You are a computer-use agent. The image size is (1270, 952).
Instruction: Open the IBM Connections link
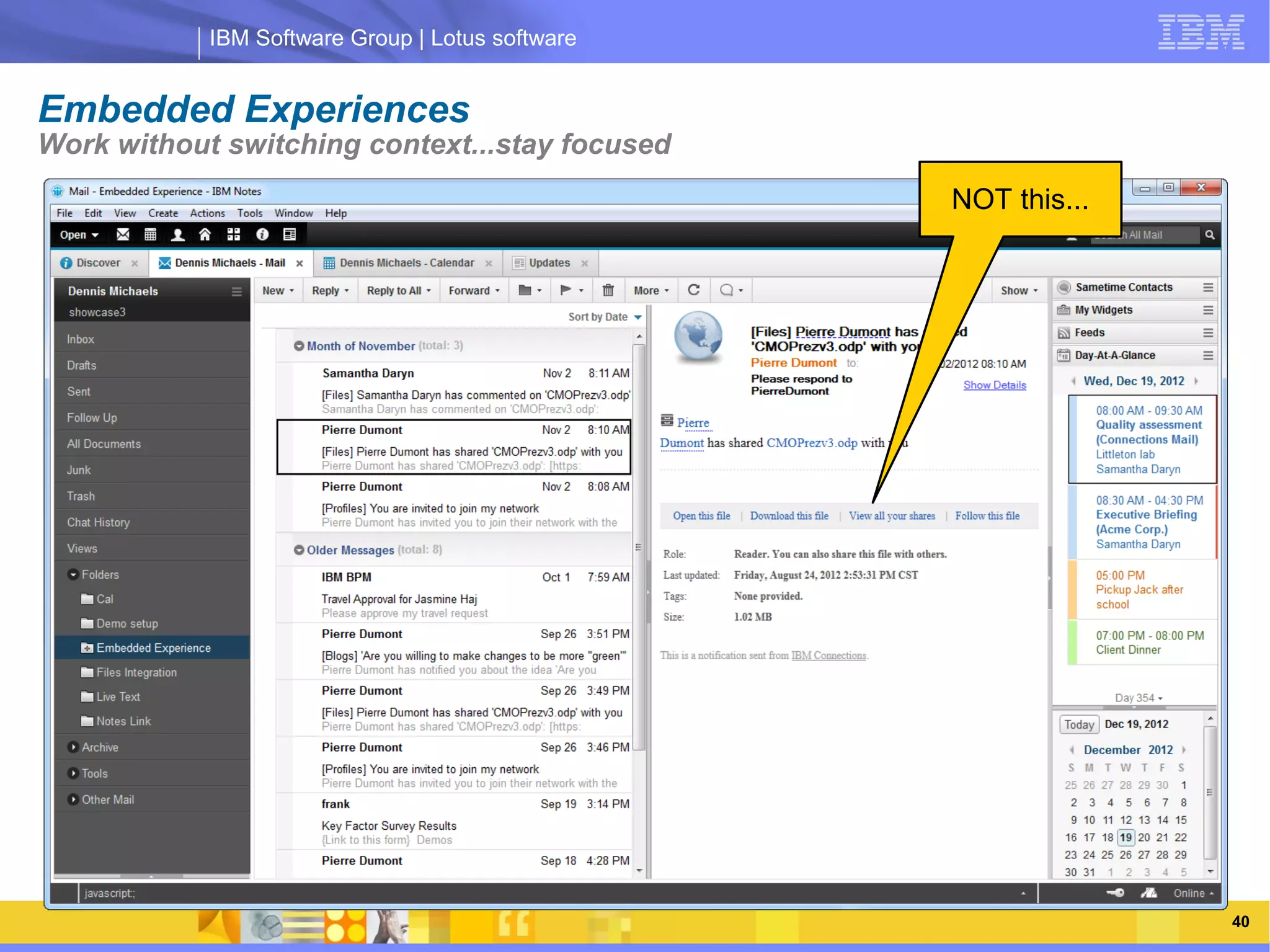coord(828,656)
